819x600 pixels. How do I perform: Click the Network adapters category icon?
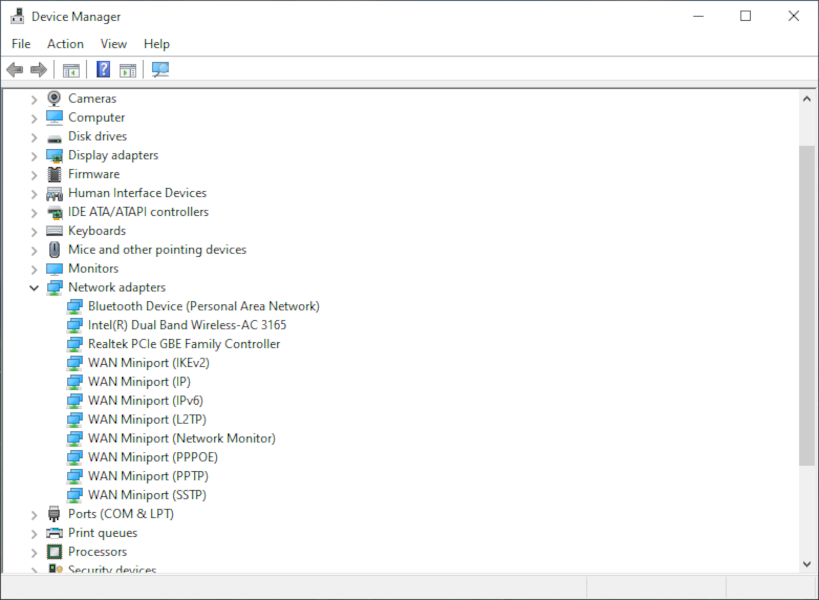click(54, 288)
